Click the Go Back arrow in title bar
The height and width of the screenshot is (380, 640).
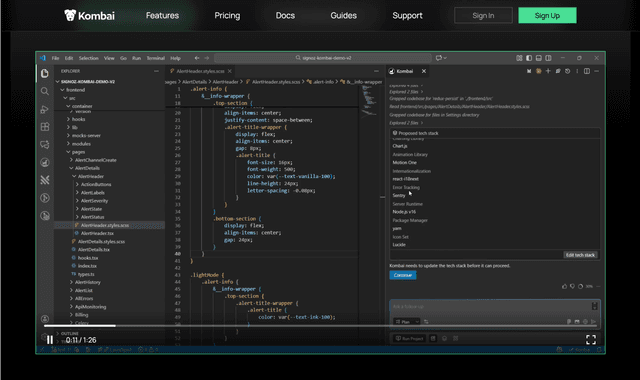197,58
